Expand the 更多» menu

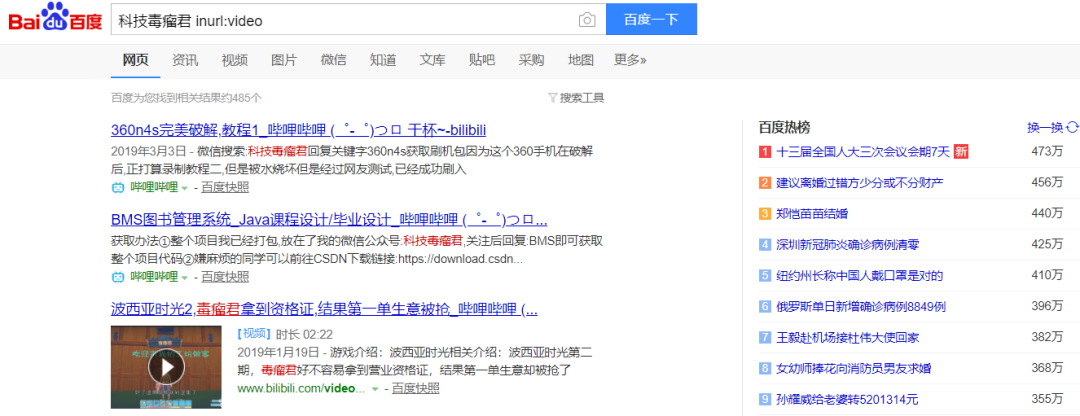tap(630, 60)
